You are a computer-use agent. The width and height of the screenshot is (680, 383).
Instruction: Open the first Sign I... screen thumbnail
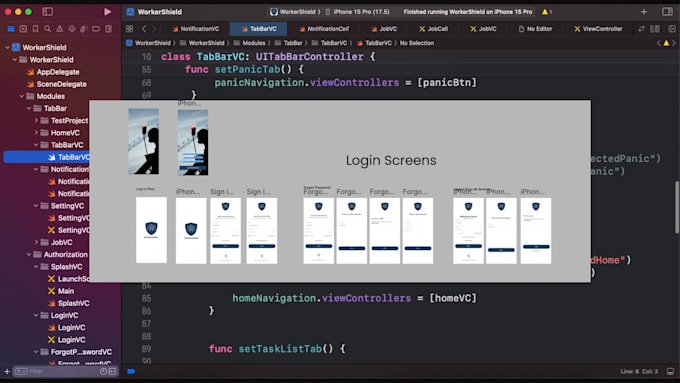pos(226,230)
